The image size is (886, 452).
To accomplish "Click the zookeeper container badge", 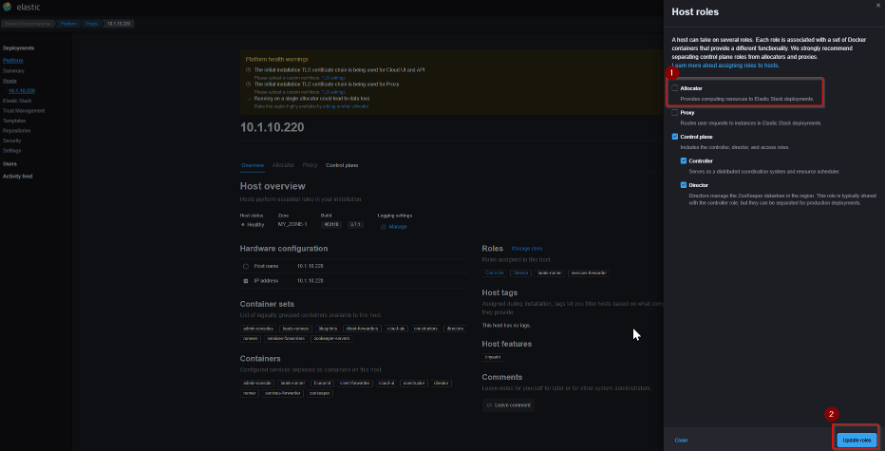I will (320, 393).
